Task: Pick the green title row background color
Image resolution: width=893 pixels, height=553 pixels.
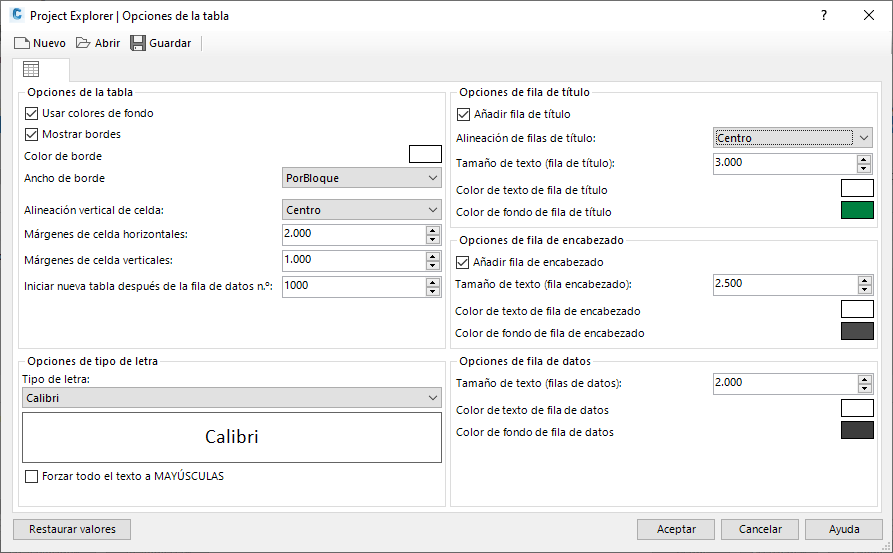Action: pyautogui.click(x=857, y=210)
